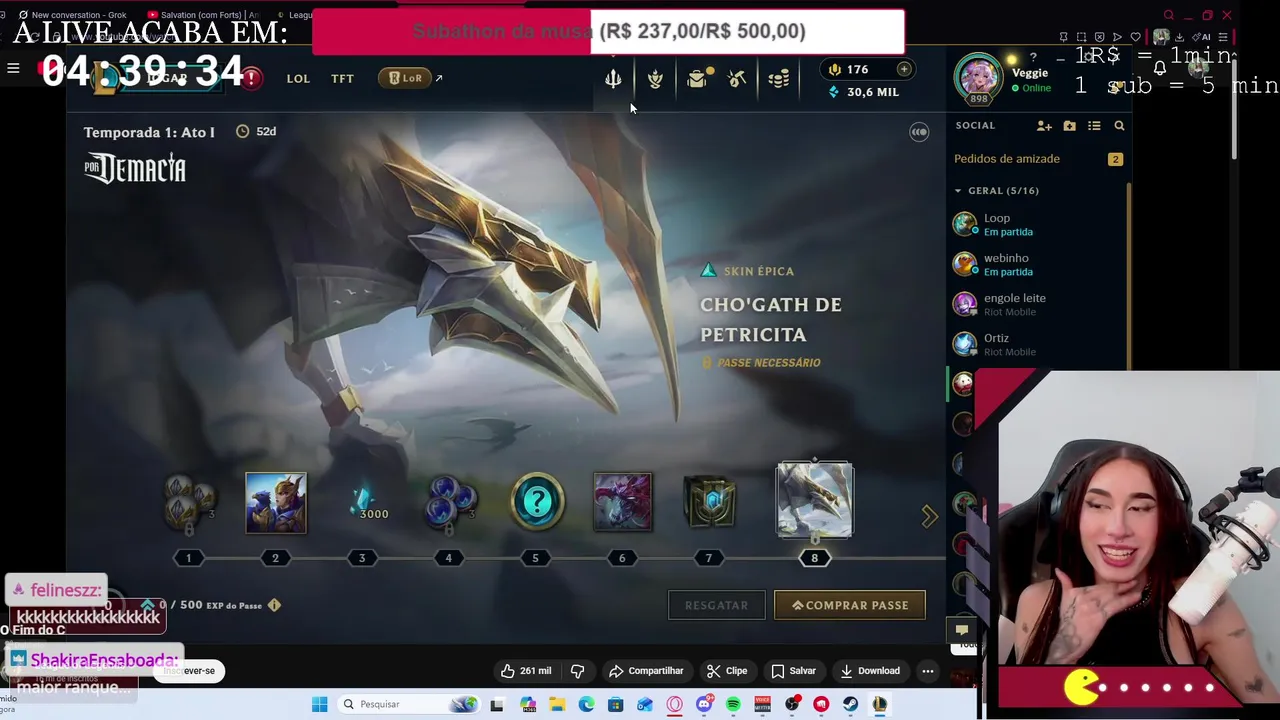Screen dimensions: 1280x720
Task: Search friends with magnifier icon
Action: [1119, 126]
